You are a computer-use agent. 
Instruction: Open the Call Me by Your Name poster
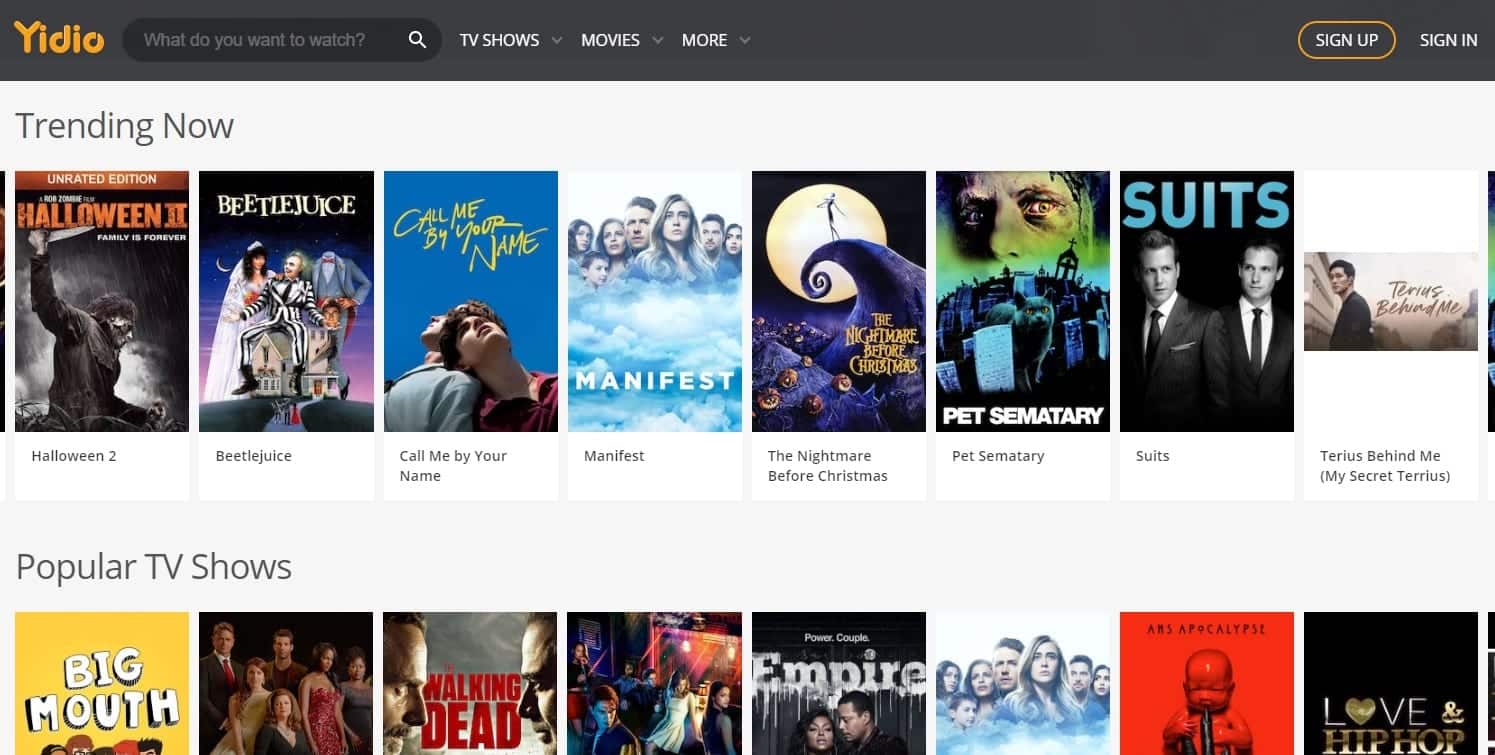point(471,301)
